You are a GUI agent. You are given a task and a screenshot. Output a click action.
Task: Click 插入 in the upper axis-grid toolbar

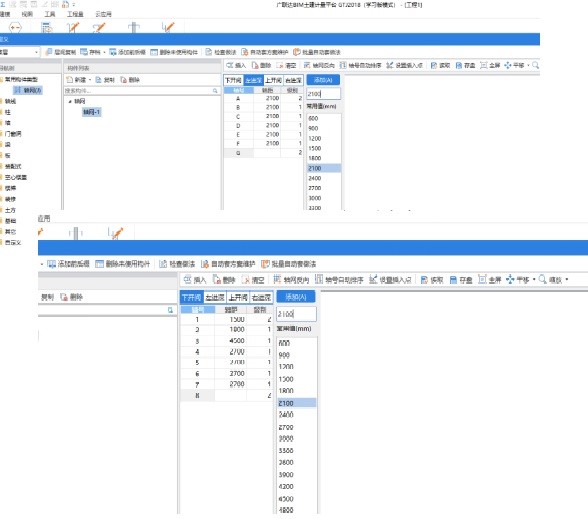tap(236, 65)
